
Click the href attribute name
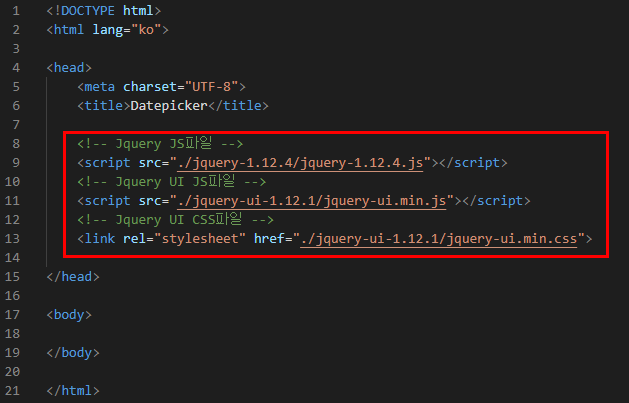point(269,239)
